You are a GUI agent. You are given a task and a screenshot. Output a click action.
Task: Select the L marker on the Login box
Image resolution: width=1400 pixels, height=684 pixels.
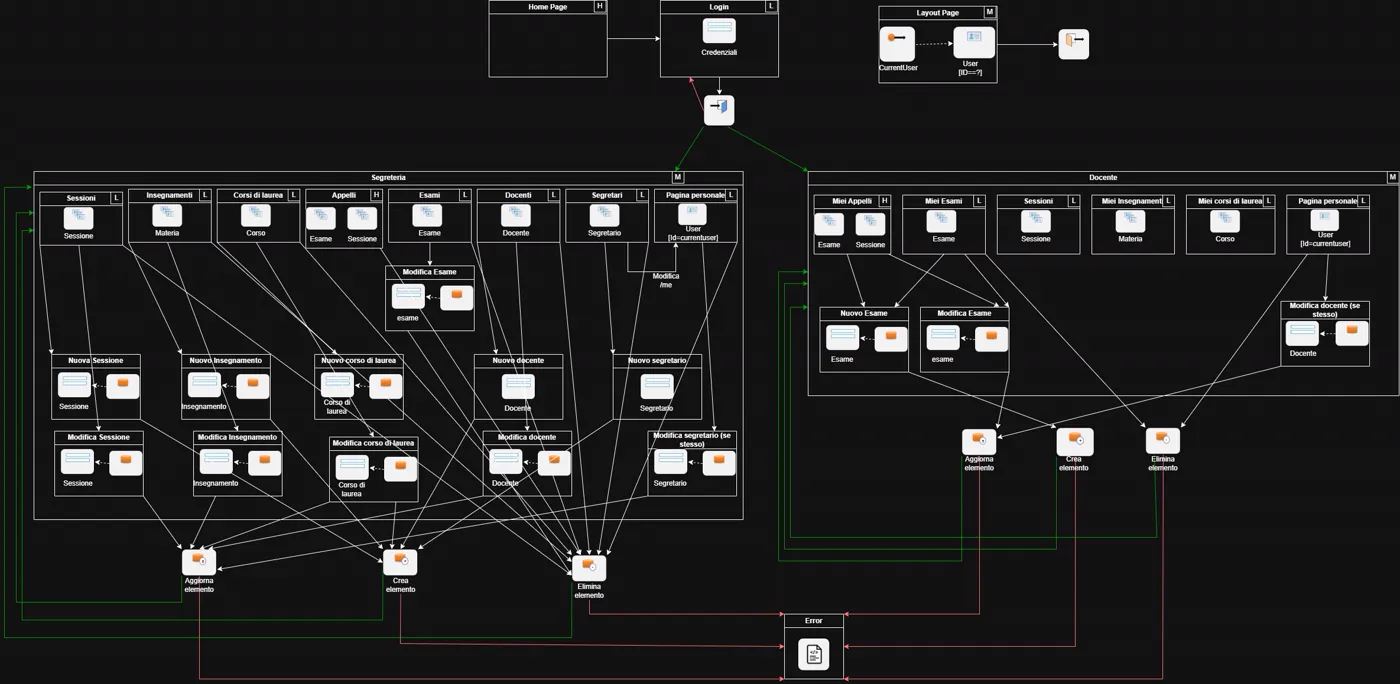tap(771, 7)
